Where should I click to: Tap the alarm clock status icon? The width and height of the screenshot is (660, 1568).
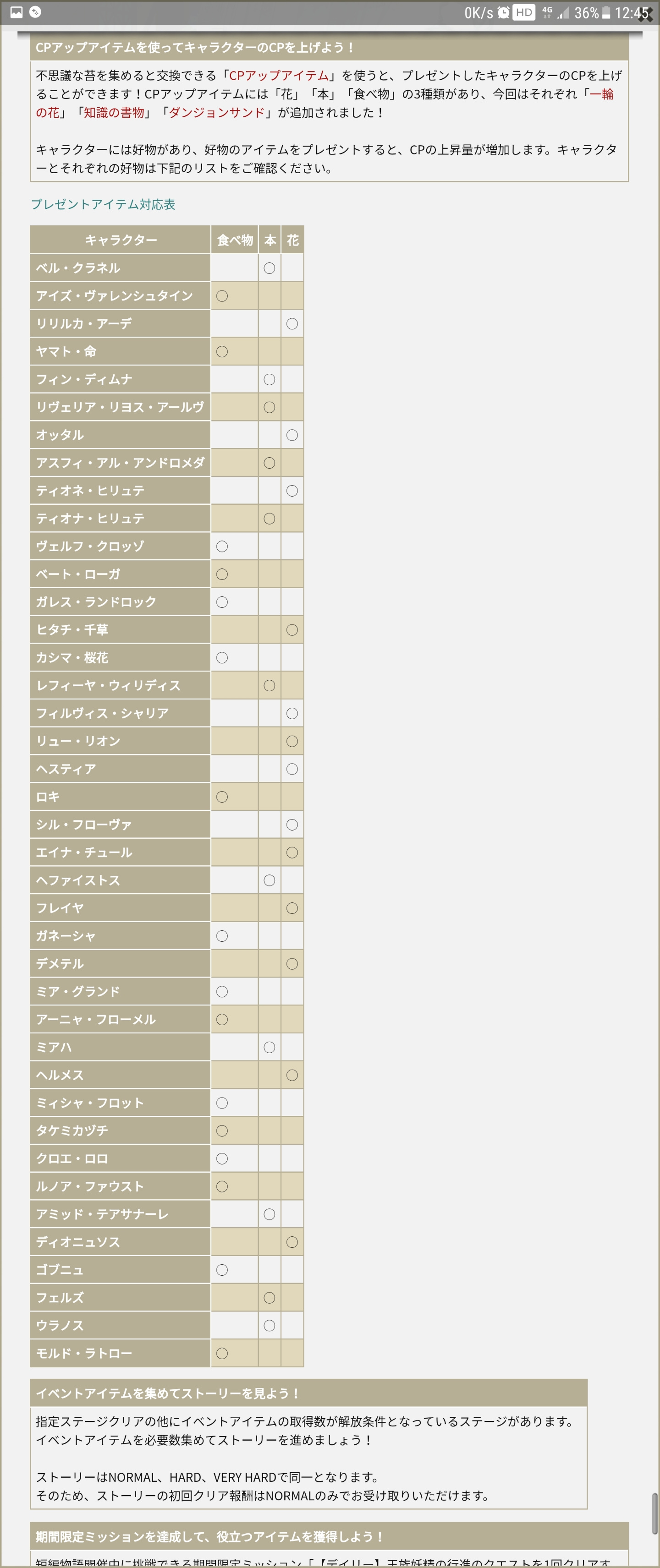(x=503, y=13)
